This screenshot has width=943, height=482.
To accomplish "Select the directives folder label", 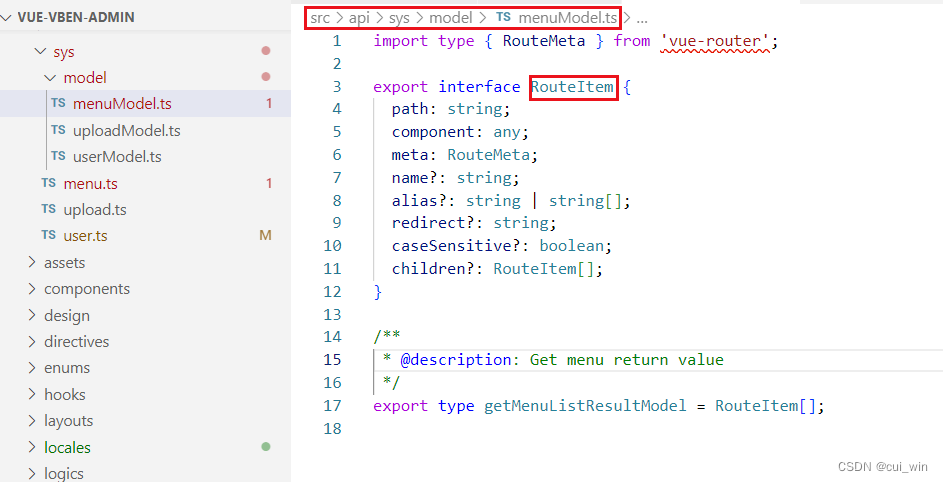I will pyautogui.click(x=76, y=341).
